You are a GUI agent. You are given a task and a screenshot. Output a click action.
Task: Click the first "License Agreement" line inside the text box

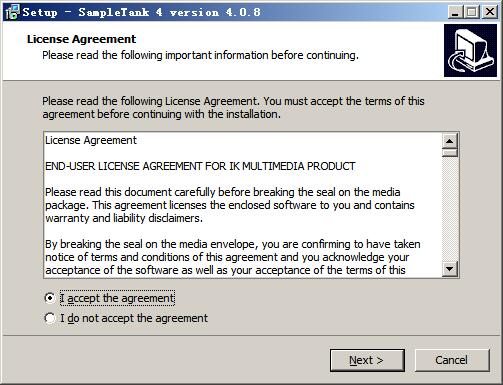tap(91, 140)
